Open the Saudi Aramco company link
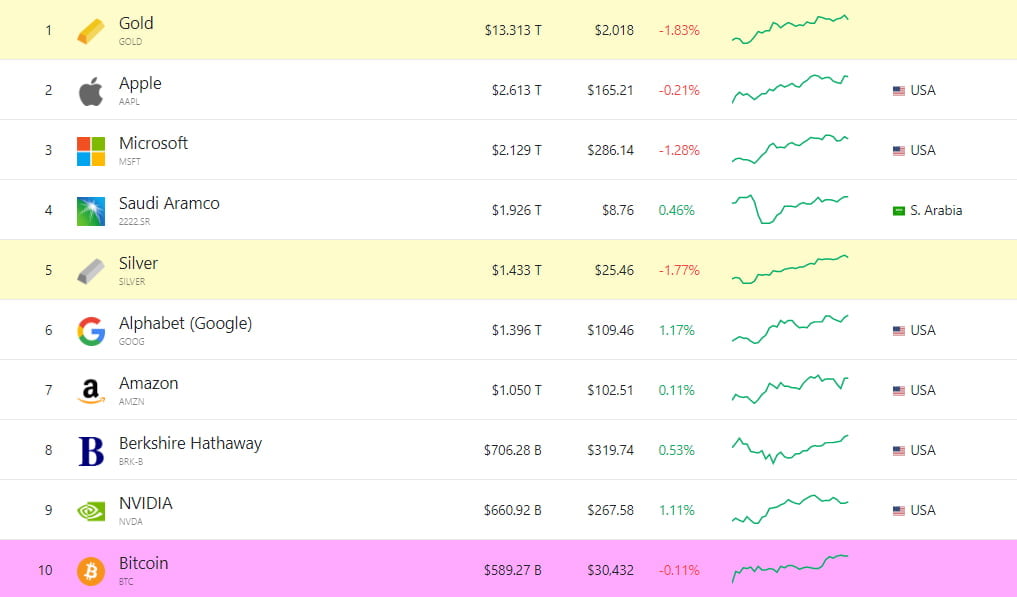The width and height of the screenshot is (1017, 597). tap(169, 203)
